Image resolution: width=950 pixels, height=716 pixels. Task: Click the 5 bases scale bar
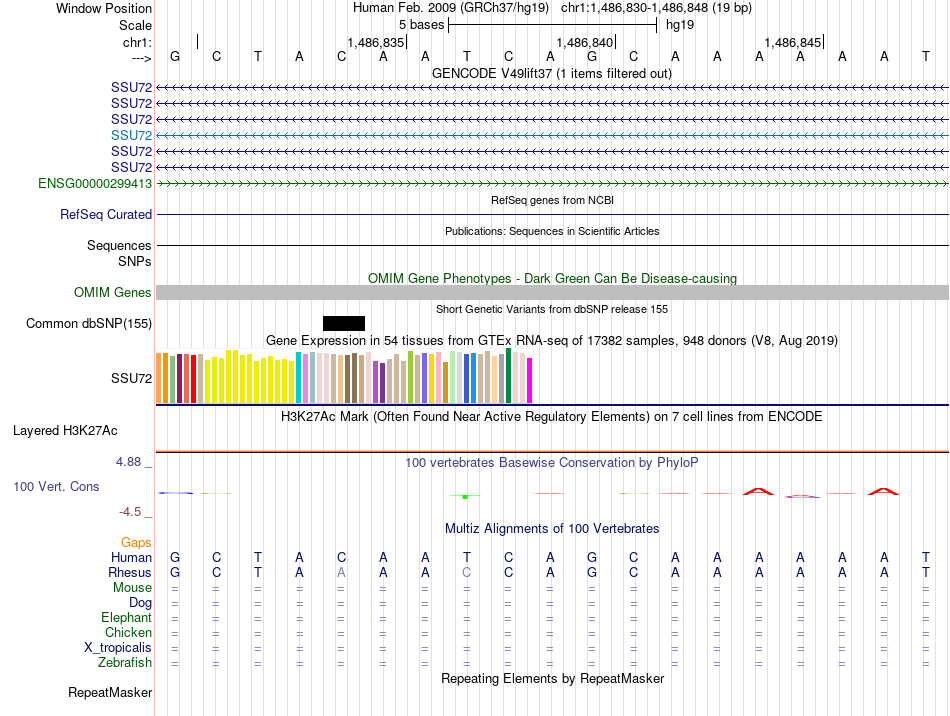click(x=553, y=25)
